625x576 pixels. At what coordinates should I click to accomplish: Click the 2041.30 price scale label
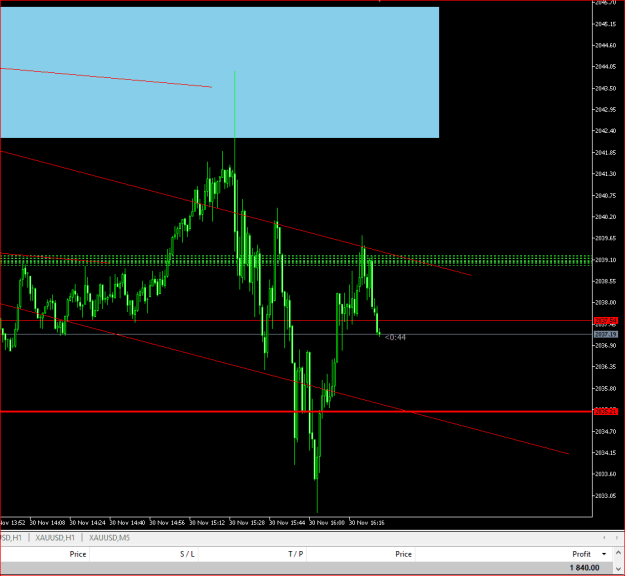click(x=605, y=174)
